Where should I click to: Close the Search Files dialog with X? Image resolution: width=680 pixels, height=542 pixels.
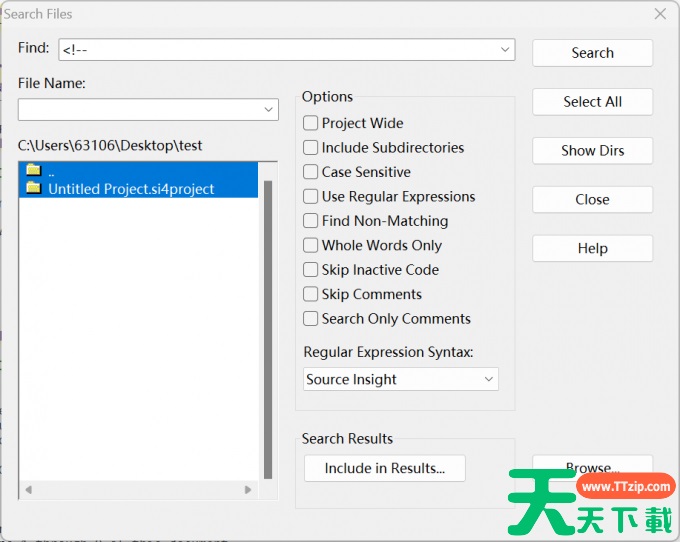(660, 14)
